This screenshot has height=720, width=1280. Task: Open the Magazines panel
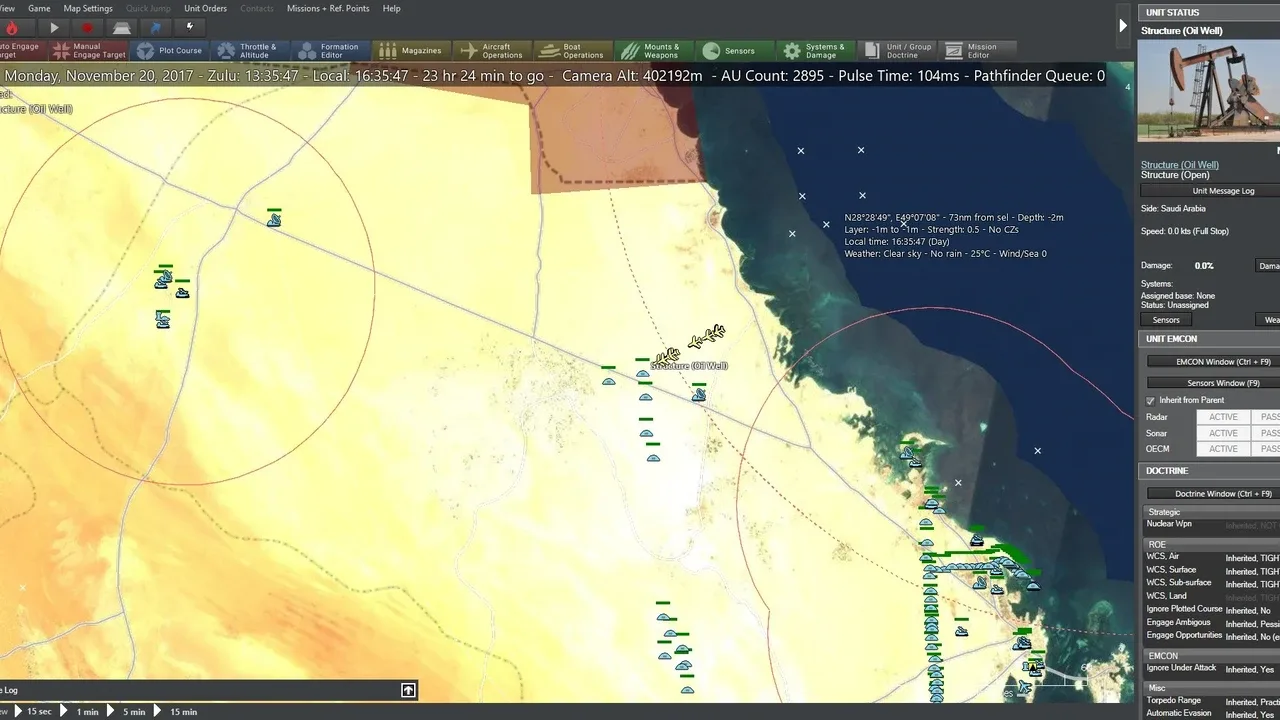[411, 51]
